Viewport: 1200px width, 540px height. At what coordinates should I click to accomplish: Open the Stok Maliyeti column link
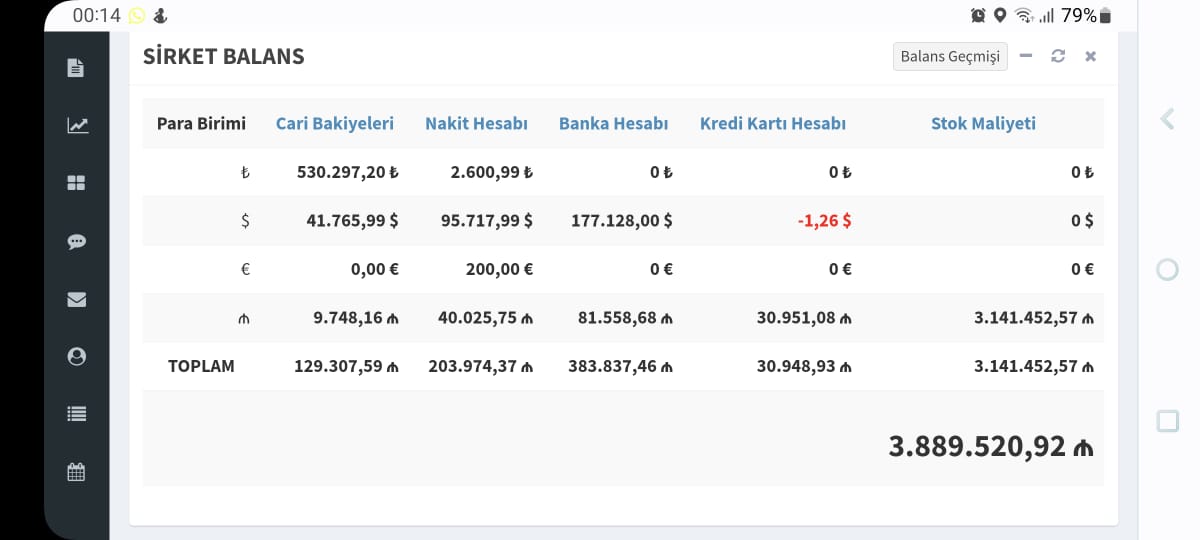pos(983,123)
